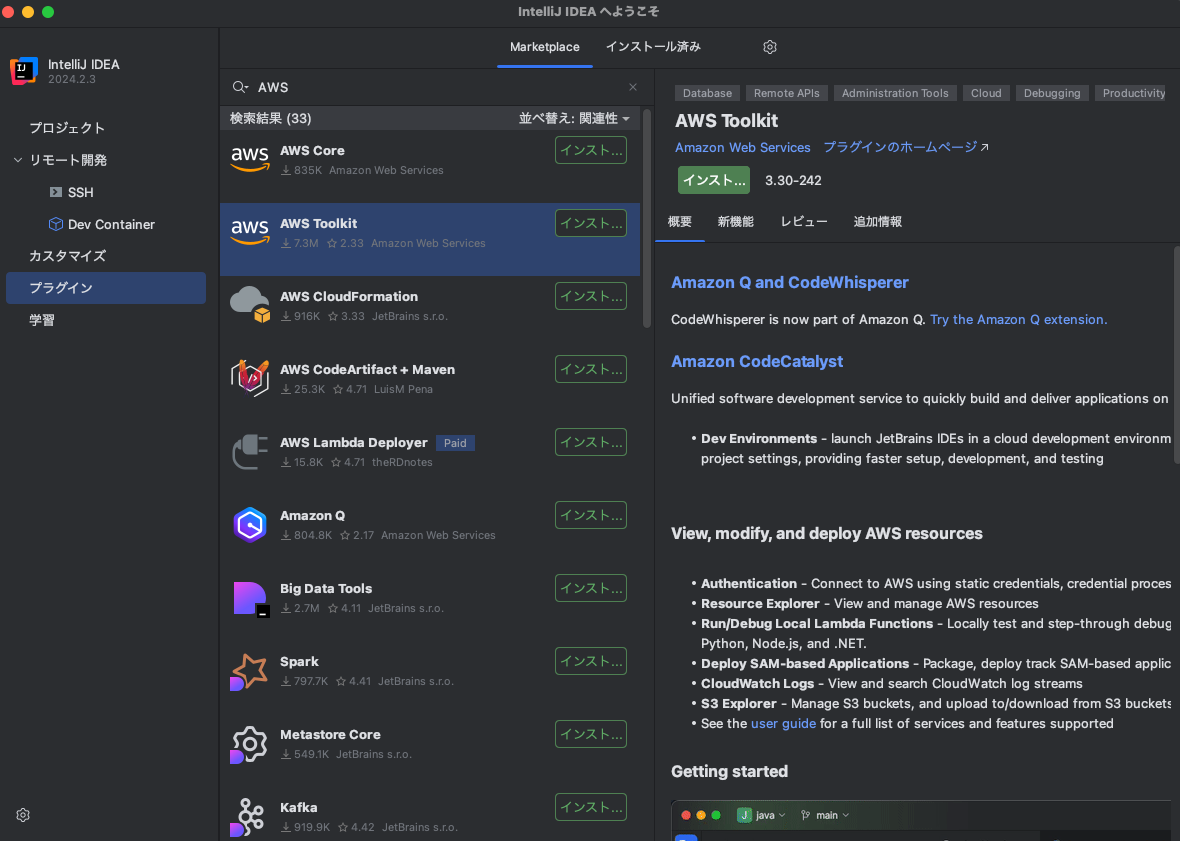Image resolution: width=1180 pixels, height=841 pixels.
Task: Open the 新機能 tab
Action: pos(735,222)
